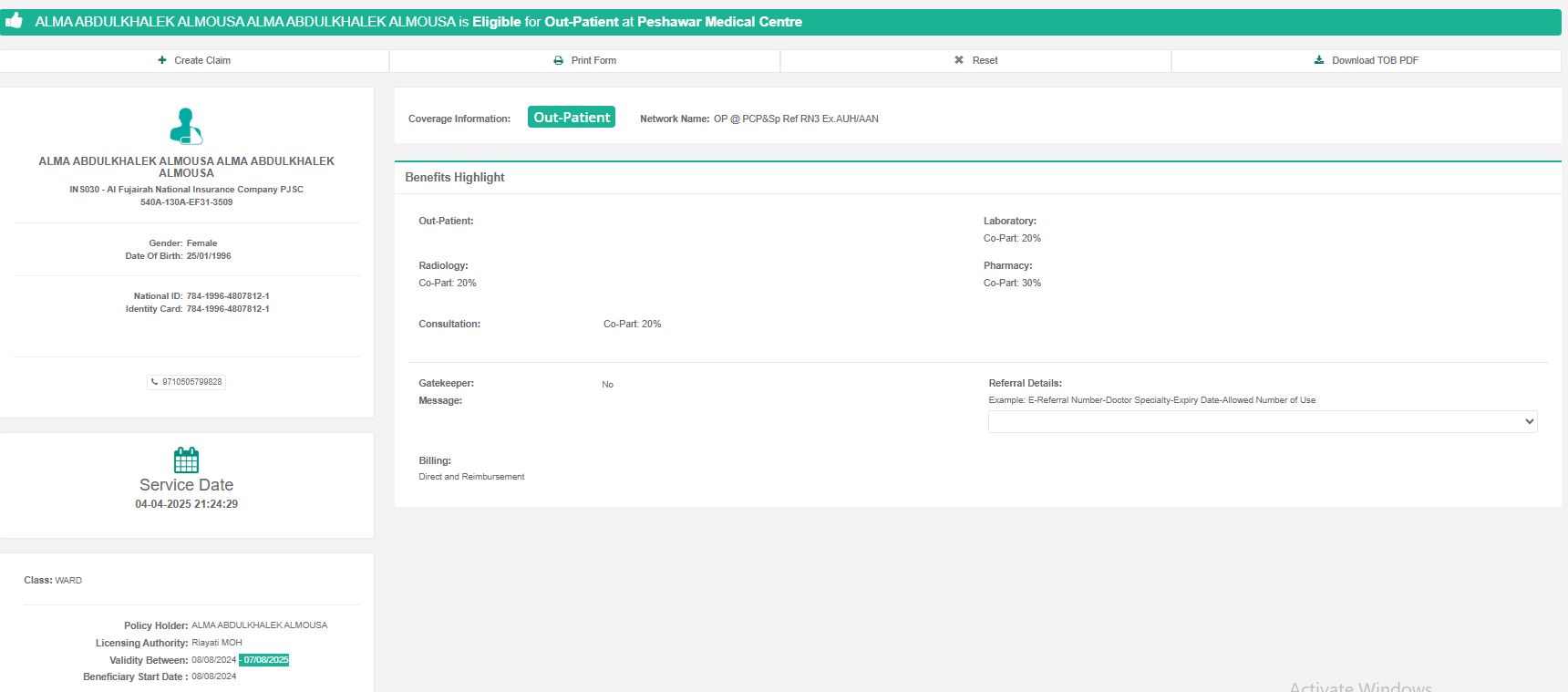The image size is (1568, 692).
Task: Click the Service Date timestamp value
Action: pyautogui.click(x=187, y=504)
